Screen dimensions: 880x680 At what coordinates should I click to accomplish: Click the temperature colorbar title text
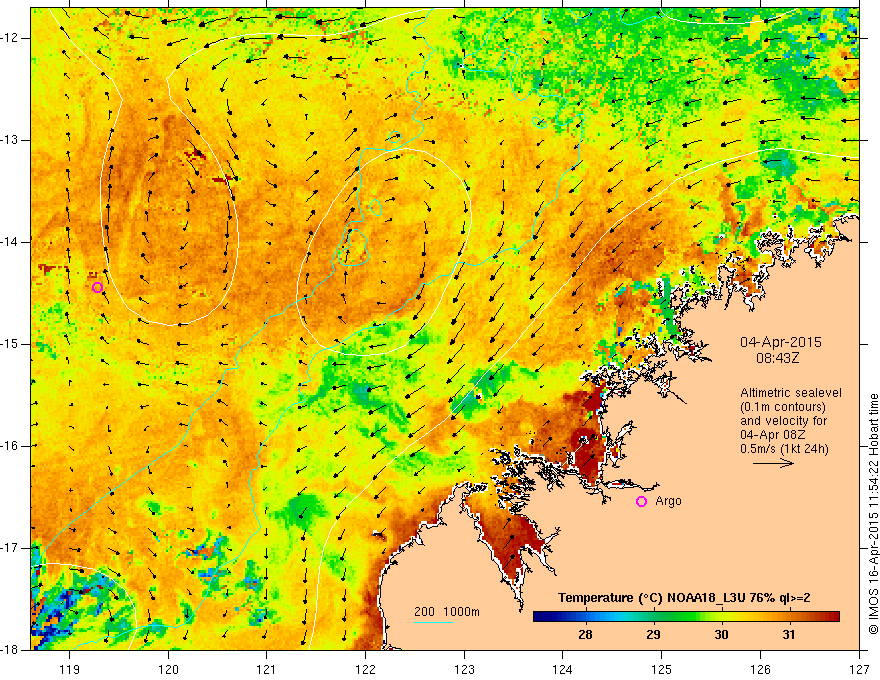pos(684,598)
